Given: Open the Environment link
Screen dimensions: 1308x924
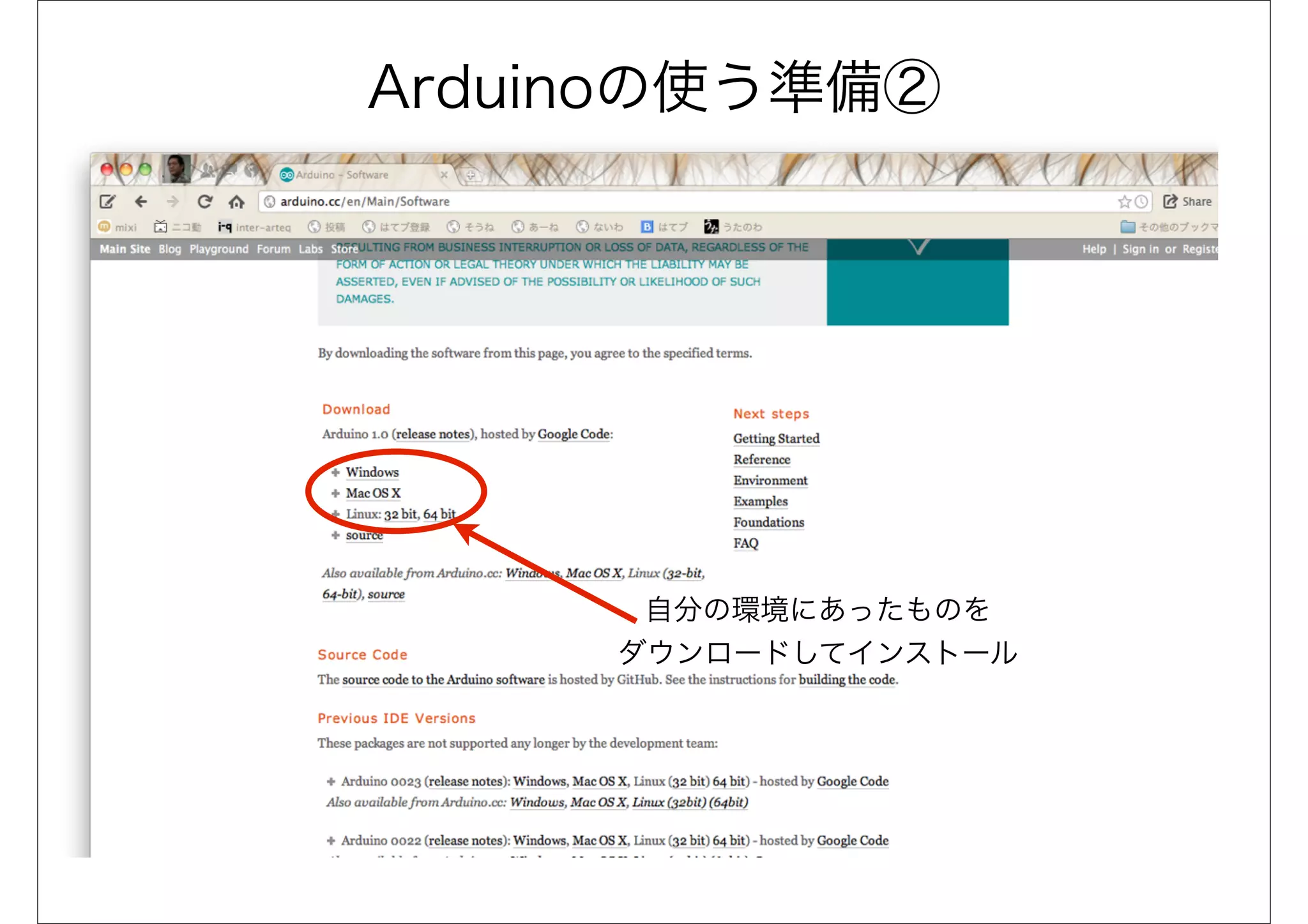Looking at the screenshot, I should point(770,480).
